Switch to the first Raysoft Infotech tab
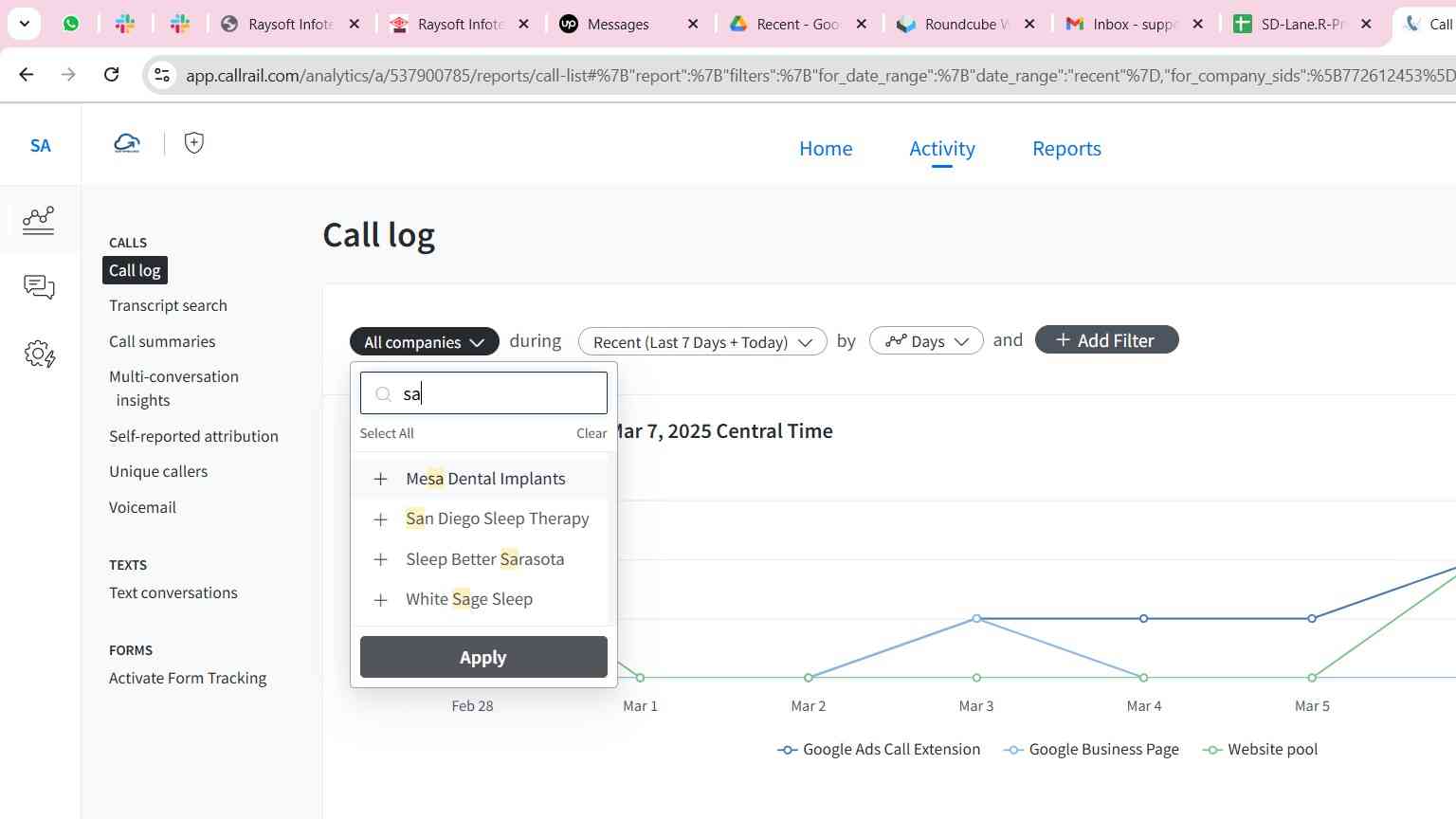The width and height of the screenshot is (1456, 819). [279, 24]
